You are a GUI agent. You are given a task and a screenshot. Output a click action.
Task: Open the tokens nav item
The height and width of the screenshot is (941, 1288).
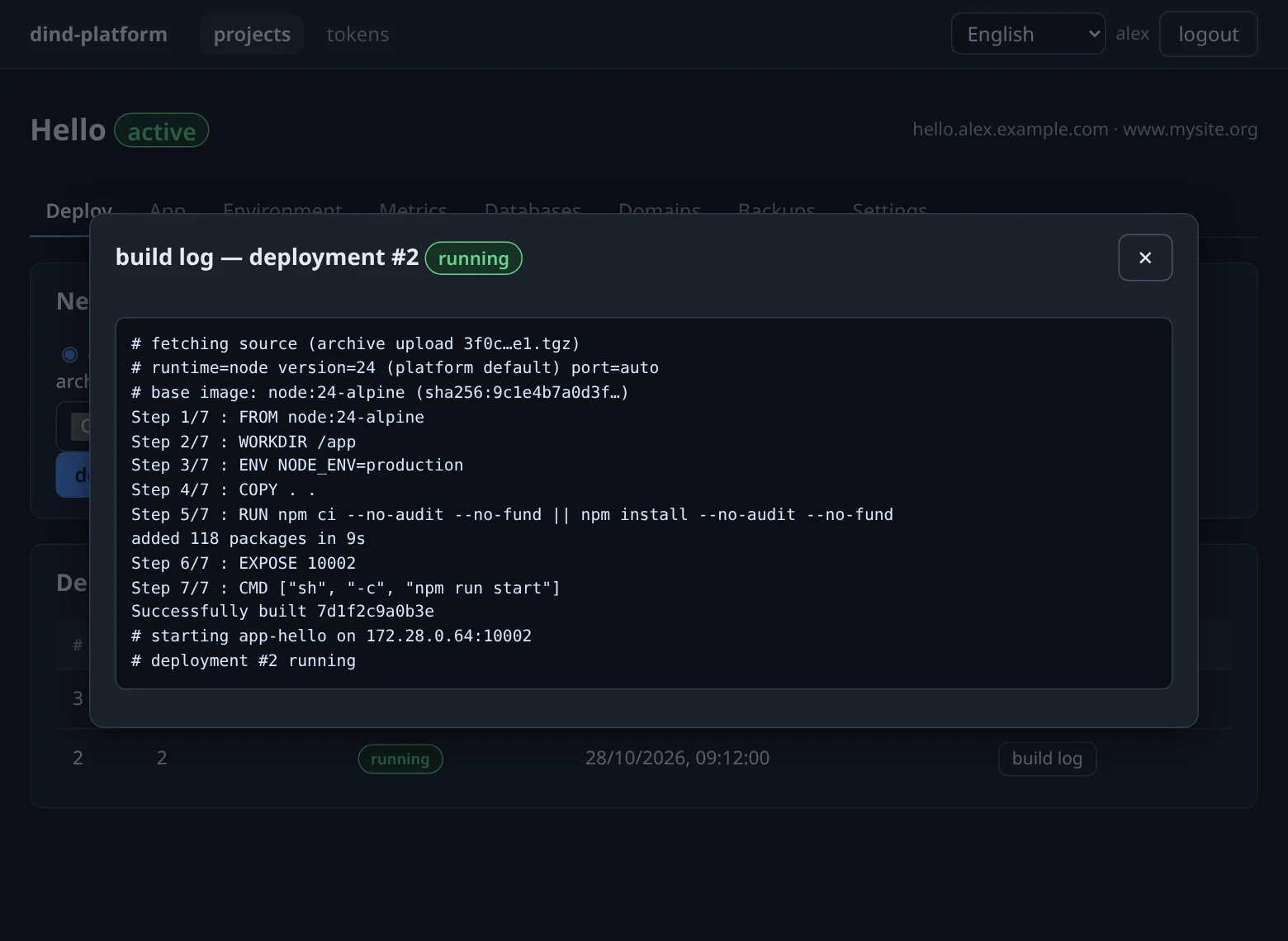(358, 34)
